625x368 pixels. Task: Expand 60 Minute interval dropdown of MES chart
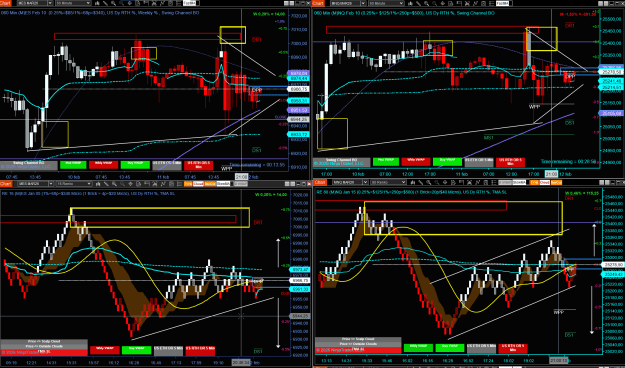tap(88, 3)
